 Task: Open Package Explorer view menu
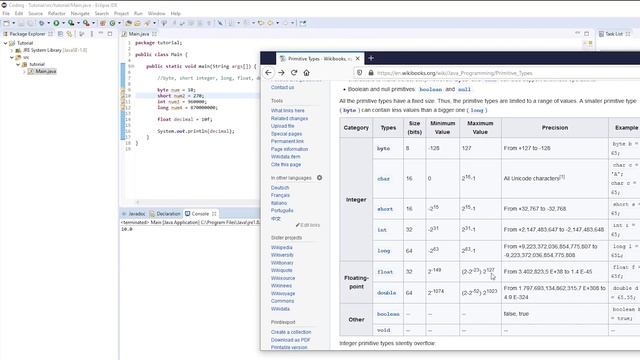[92, 34]
